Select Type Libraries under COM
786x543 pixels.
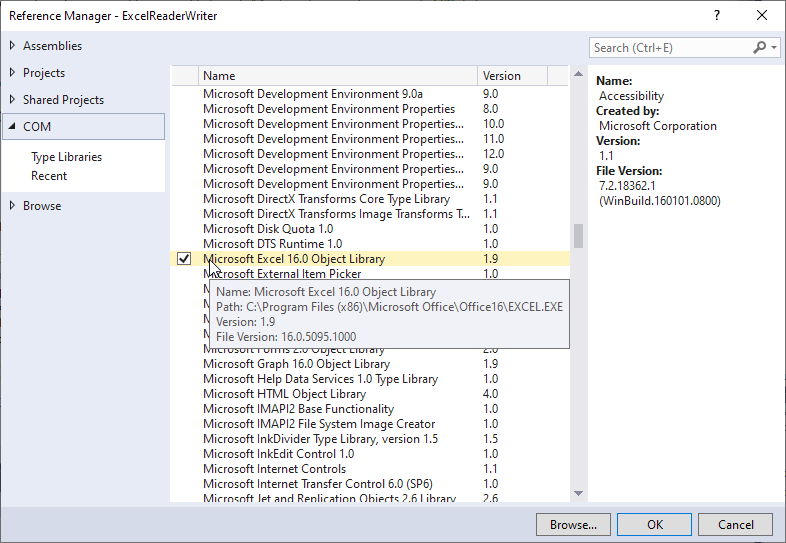(66, 157)
